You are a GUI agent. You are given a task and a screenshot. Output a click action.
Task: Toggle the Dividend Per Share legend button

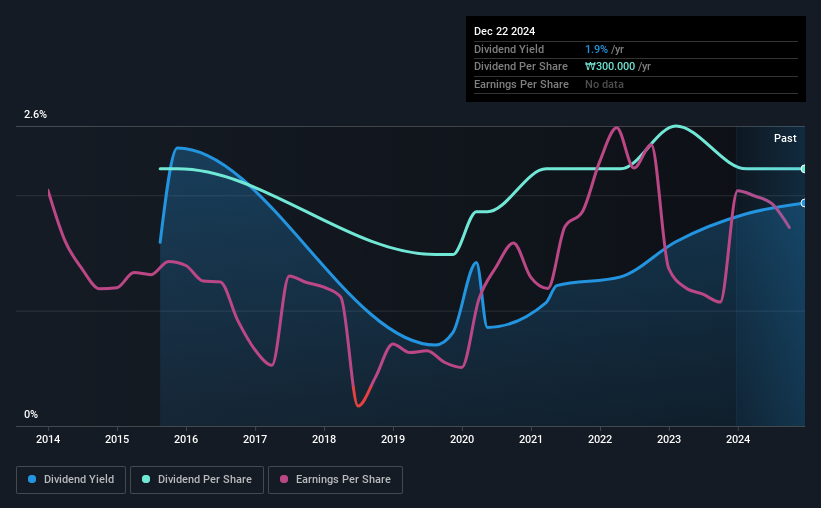coord(197,480)
